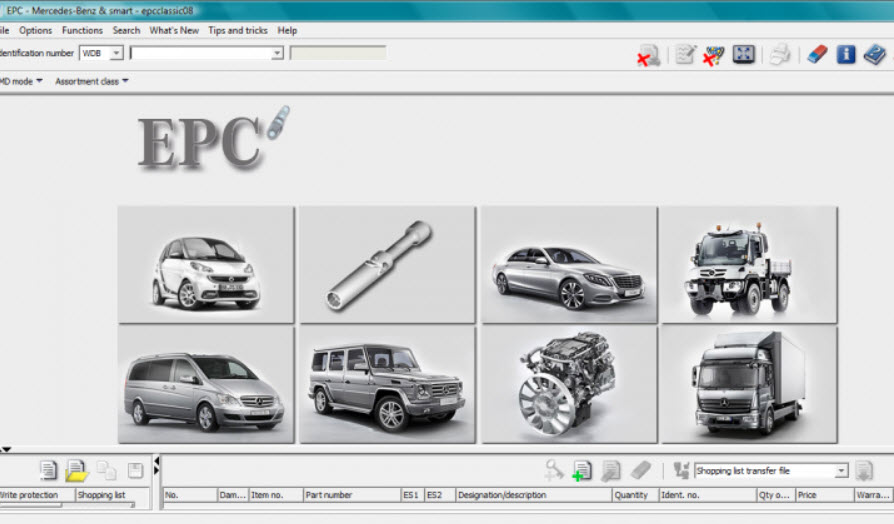
Task: Click the save floppy disk icon
Action: 135,470
